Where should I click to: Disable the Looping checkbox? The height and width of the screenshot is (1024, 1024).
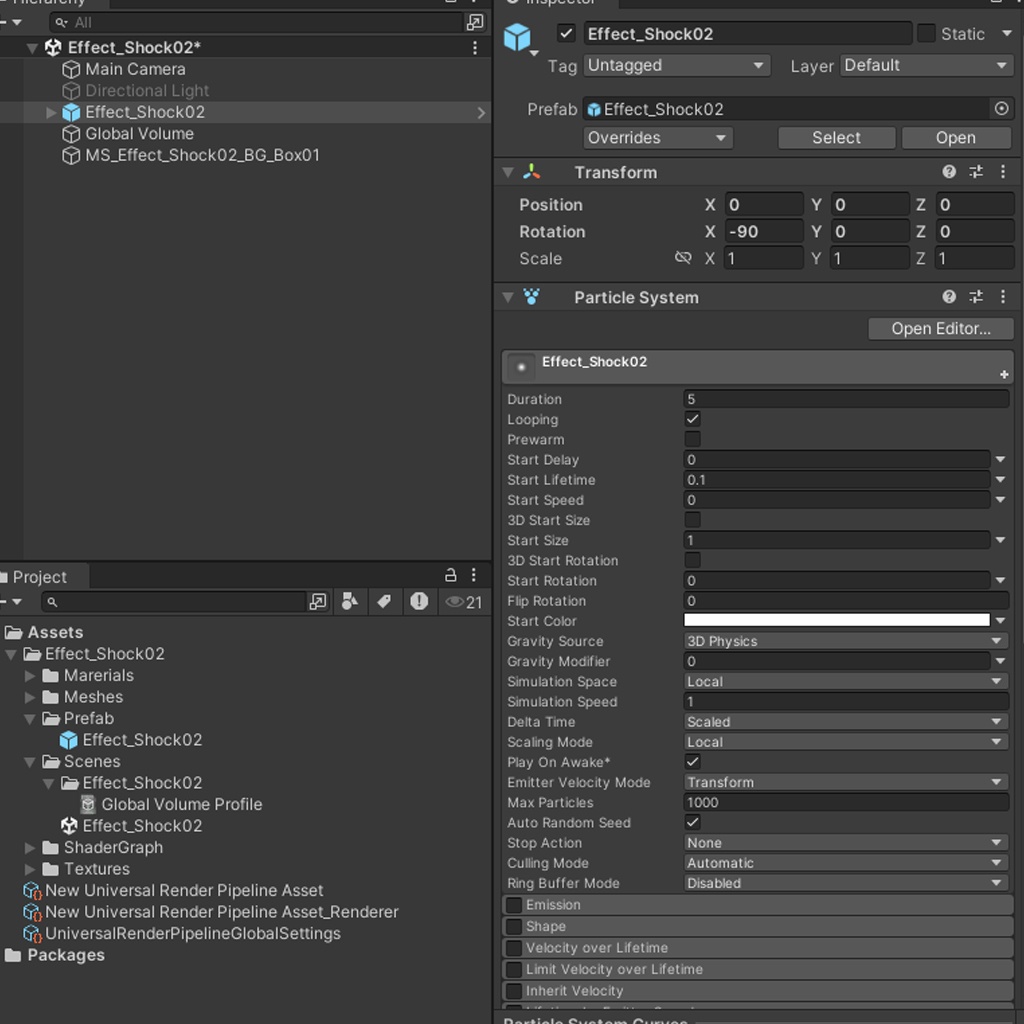(691, 419)
